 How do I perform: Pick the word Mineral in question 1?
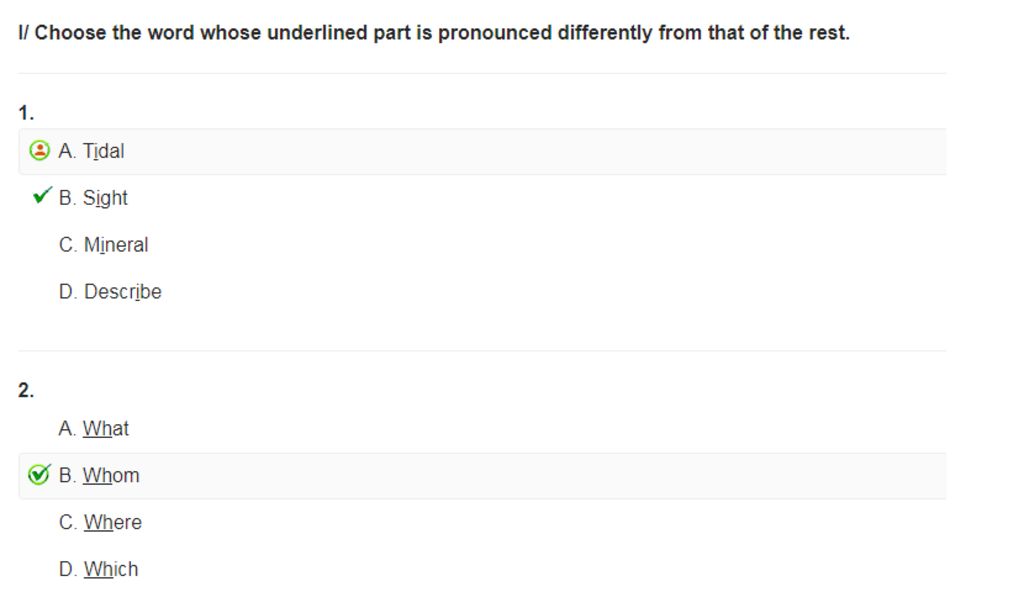coord(116,245)
